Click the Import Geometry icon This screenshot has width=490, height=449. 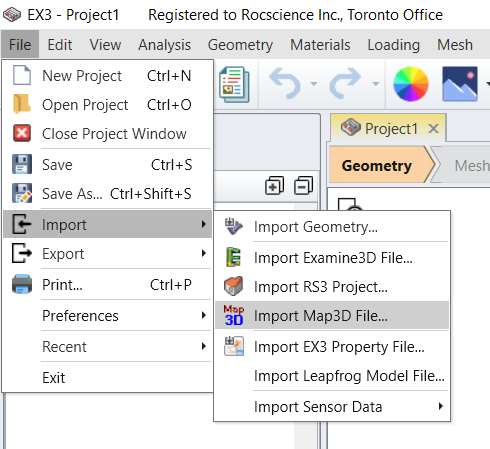tap(234, 226)
